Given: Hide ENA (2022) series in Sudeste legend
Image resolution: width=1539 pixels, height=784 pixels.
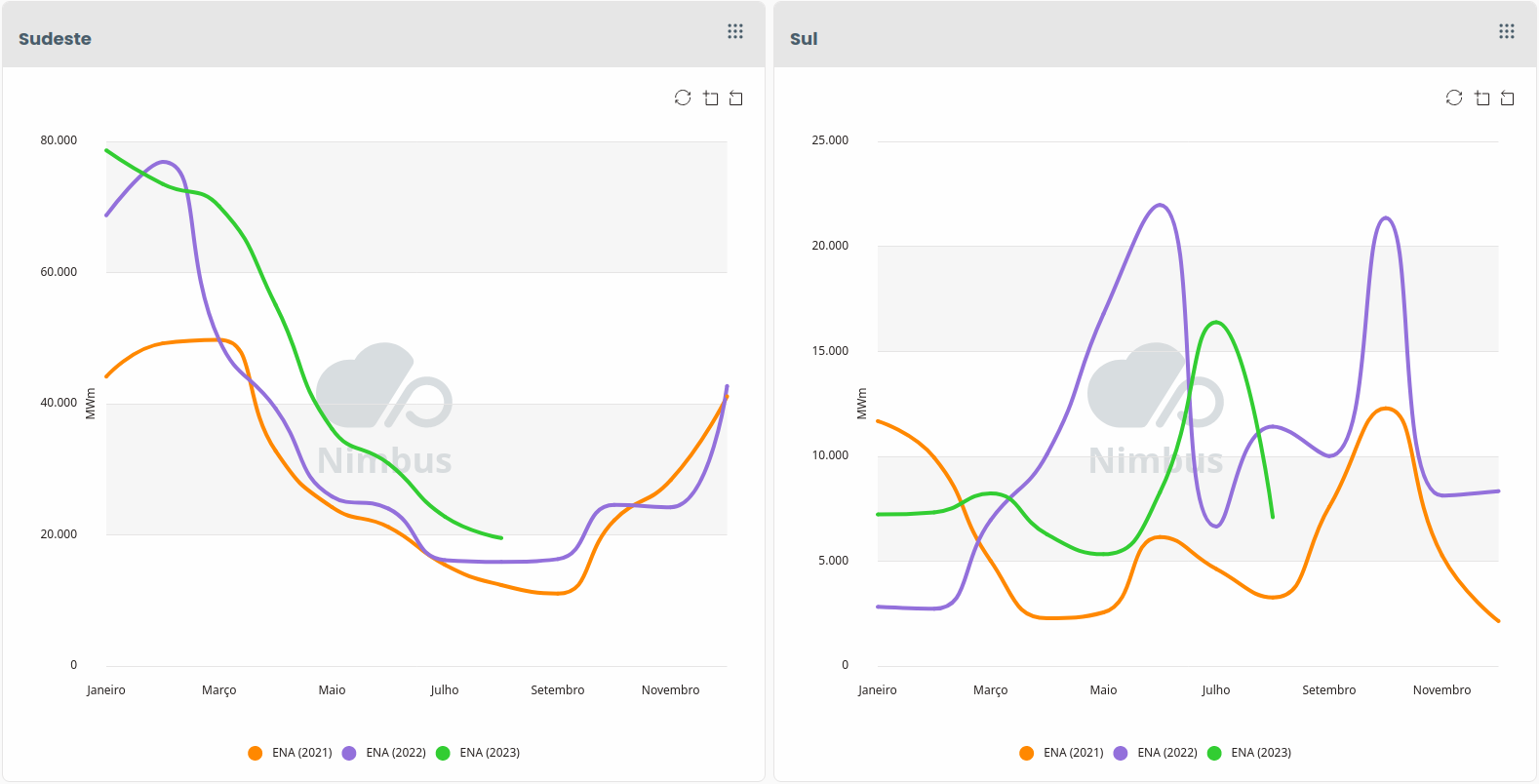Looking at the screenshot, I should coord(385,753).
